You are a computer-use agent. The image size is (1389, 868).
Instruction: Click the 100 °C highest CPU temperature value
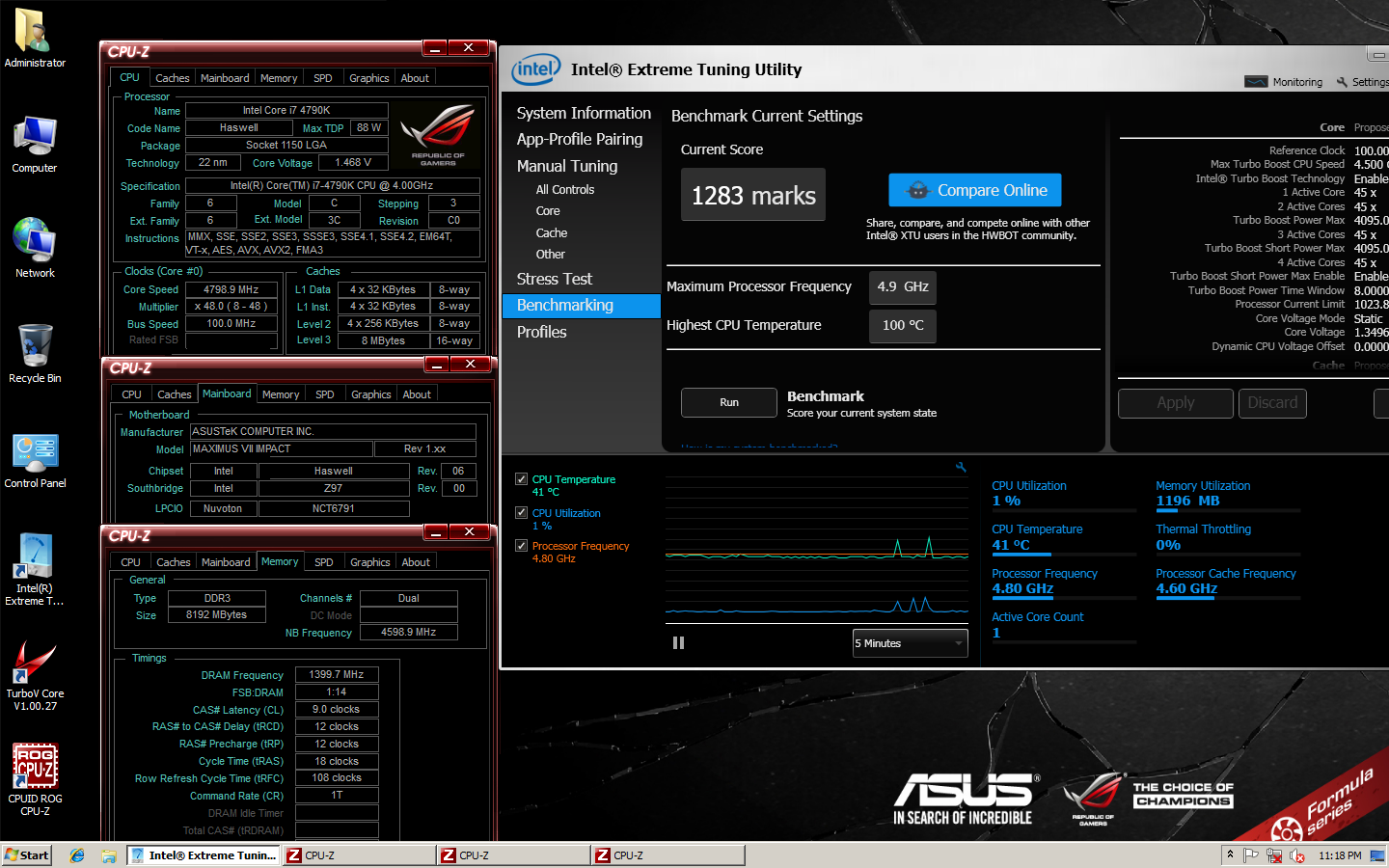(x=903, y=326)
